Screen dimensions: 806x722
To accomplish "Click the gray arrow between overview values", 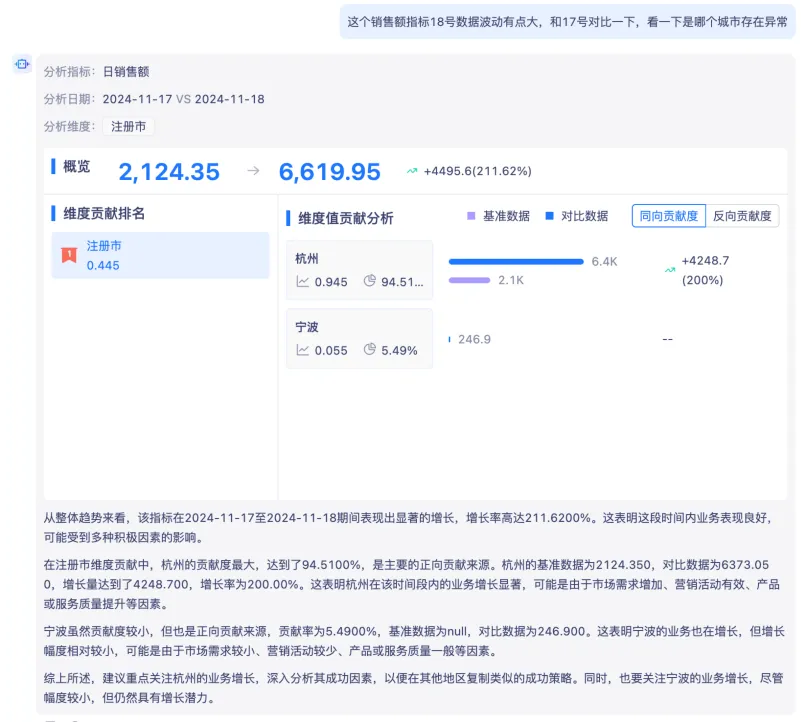I will (253, 171).
